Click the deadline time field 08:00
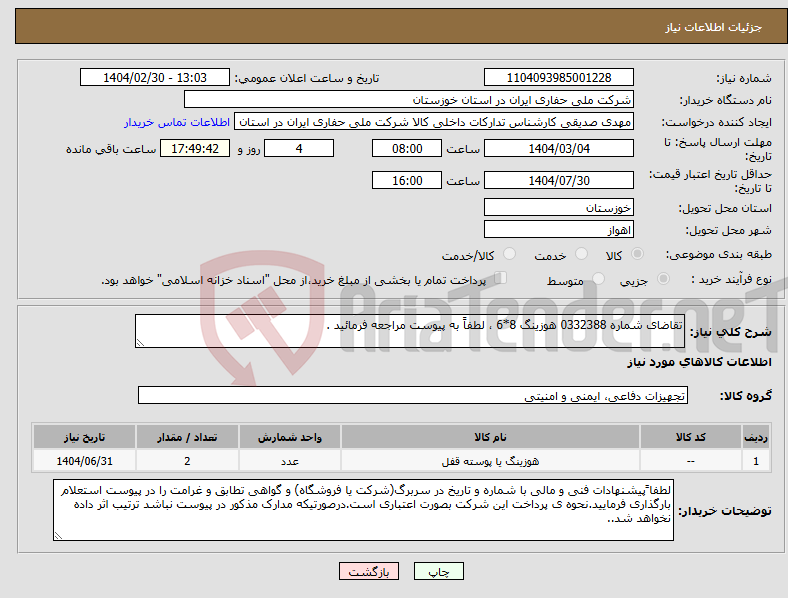Image resolution: width=788 pixels, height=598 pixels. click(x=407, y=149)
